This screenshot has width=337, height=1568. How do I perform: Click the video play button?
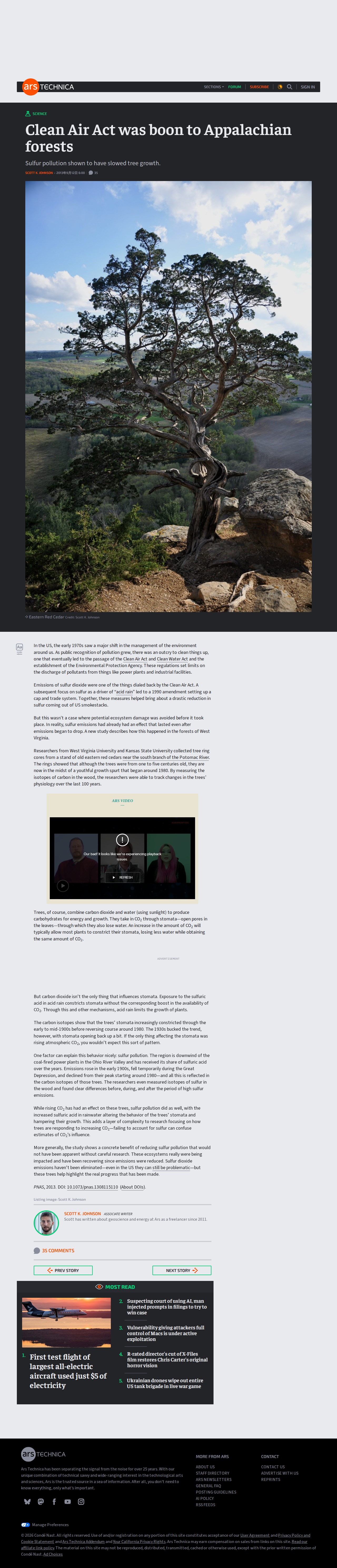[x=63, y=886]
